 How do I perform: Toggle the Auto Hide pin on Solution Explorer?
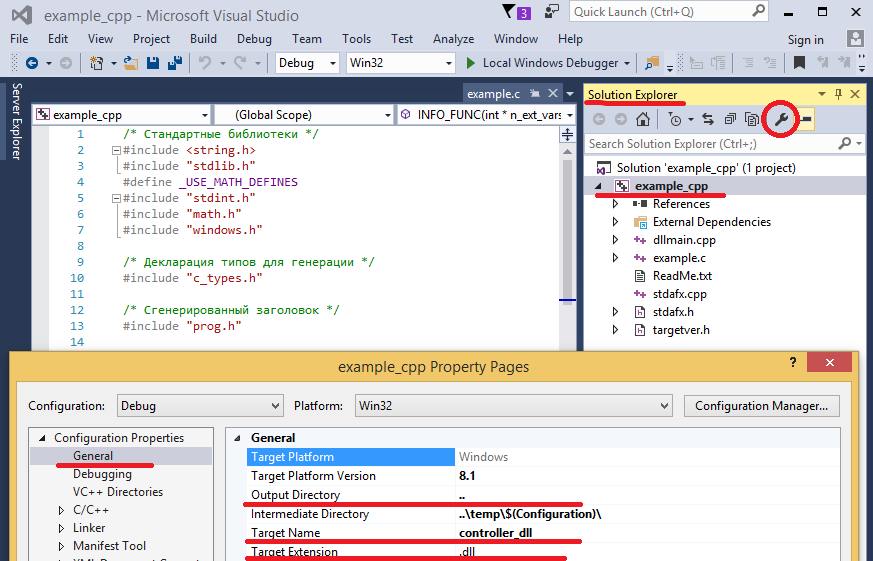tap(838, 95)
